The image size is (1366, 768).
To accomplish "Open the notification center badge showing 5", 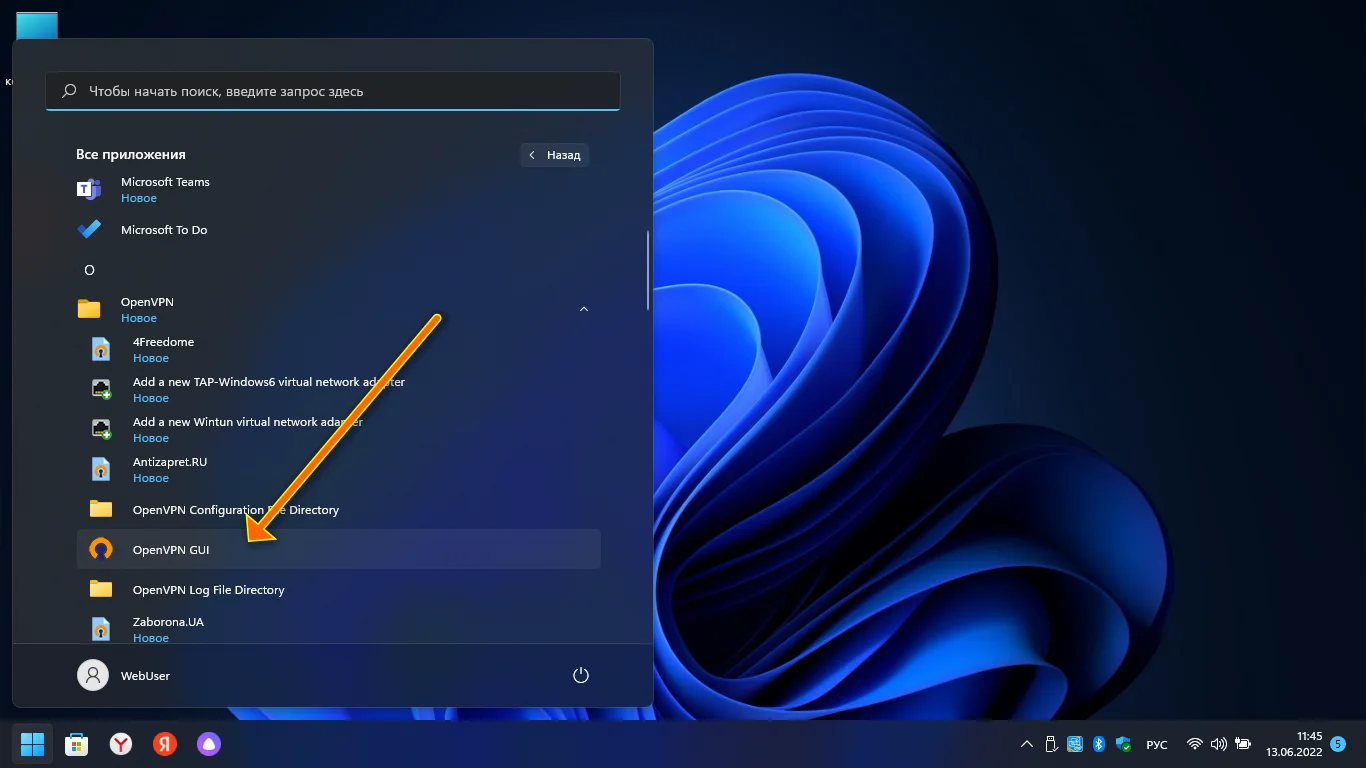I will point(1338,744).
